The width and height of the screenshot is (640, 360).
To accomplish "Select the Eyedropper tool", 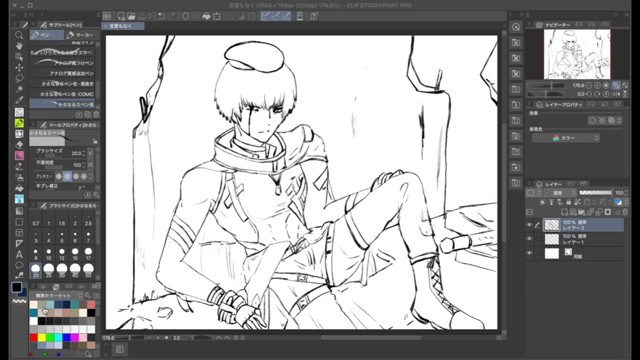I will [x=19, y=100].
